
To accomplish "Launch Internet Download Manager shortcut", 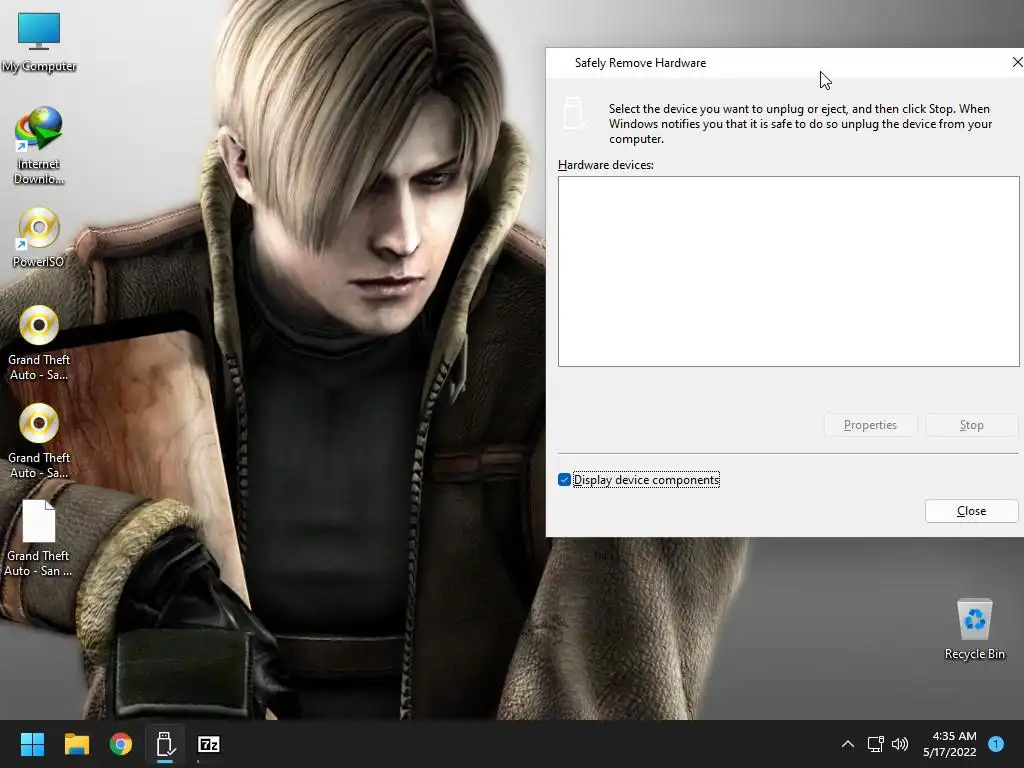I will tap(39, 146).
